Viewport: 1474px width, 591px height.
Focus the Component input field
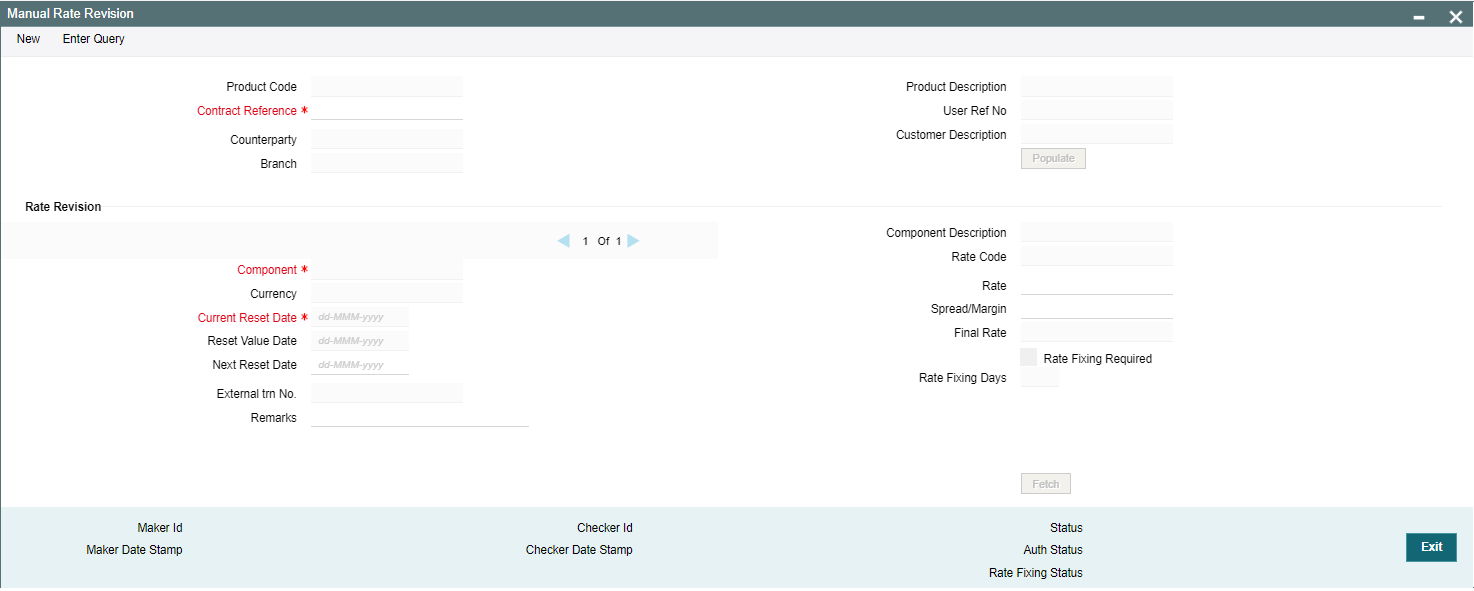pyautogui.click(x=387, y=270)
